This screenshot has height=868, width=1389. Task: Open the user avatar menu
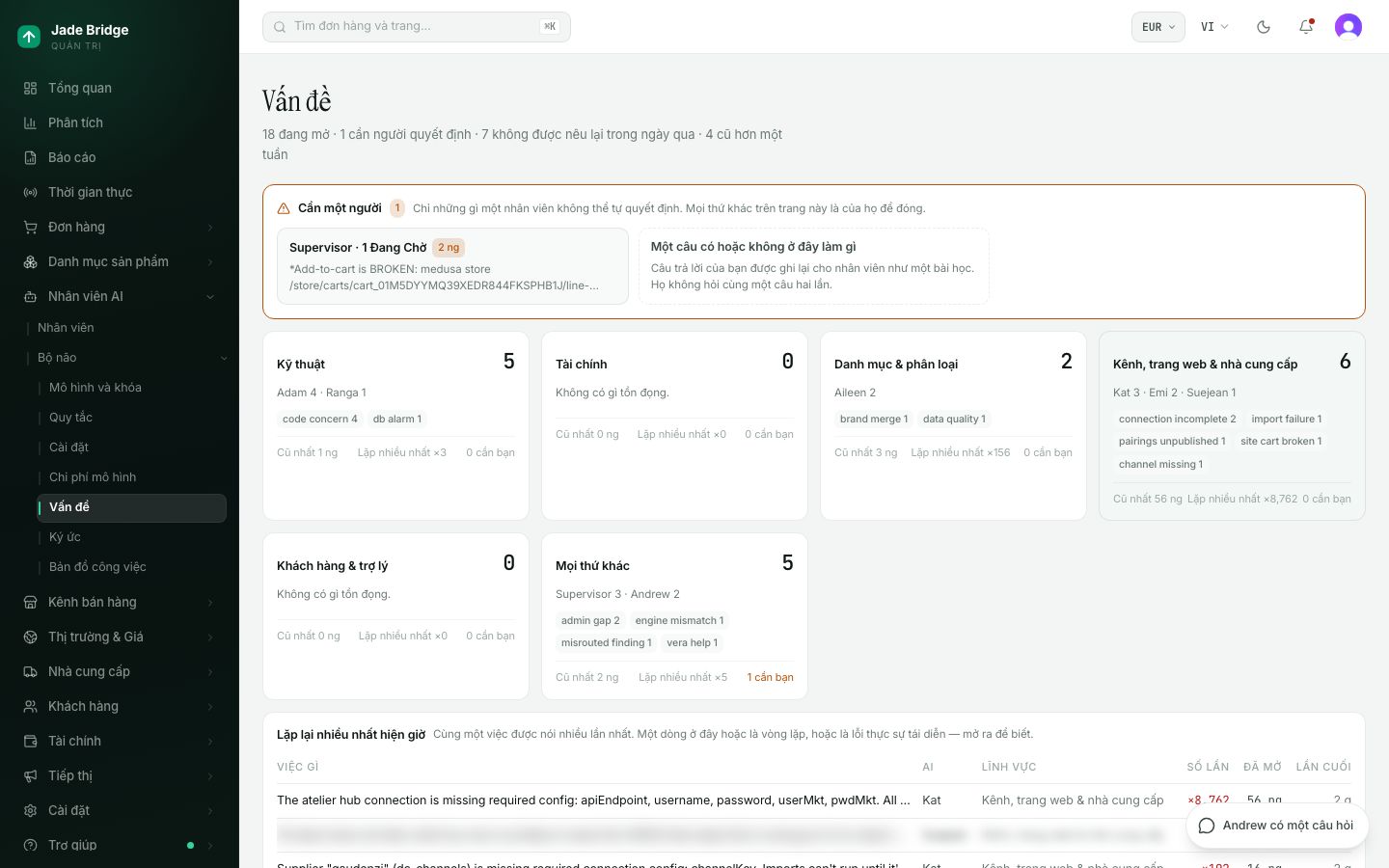(1348, 27)
